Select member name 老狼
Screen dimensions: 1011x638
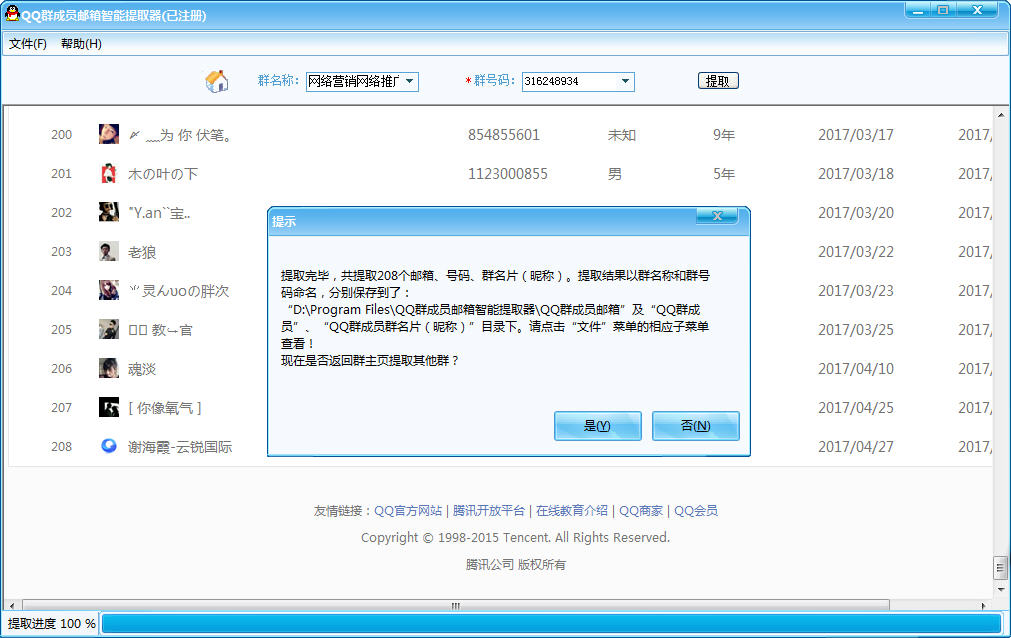142,252
